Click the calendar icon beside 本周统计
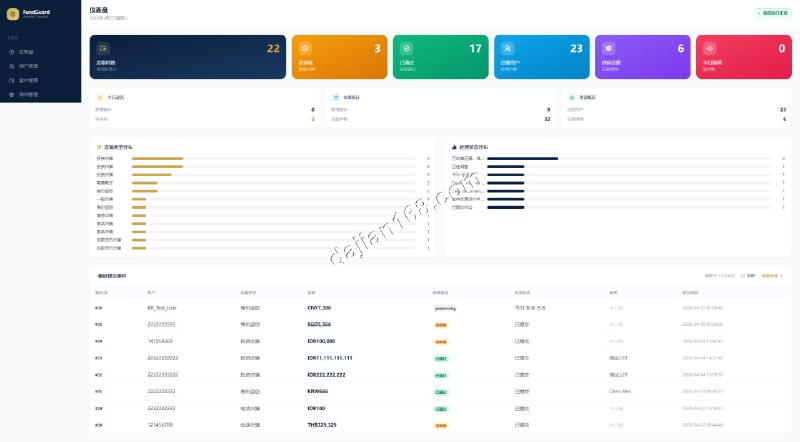 [x=335, y=97]
